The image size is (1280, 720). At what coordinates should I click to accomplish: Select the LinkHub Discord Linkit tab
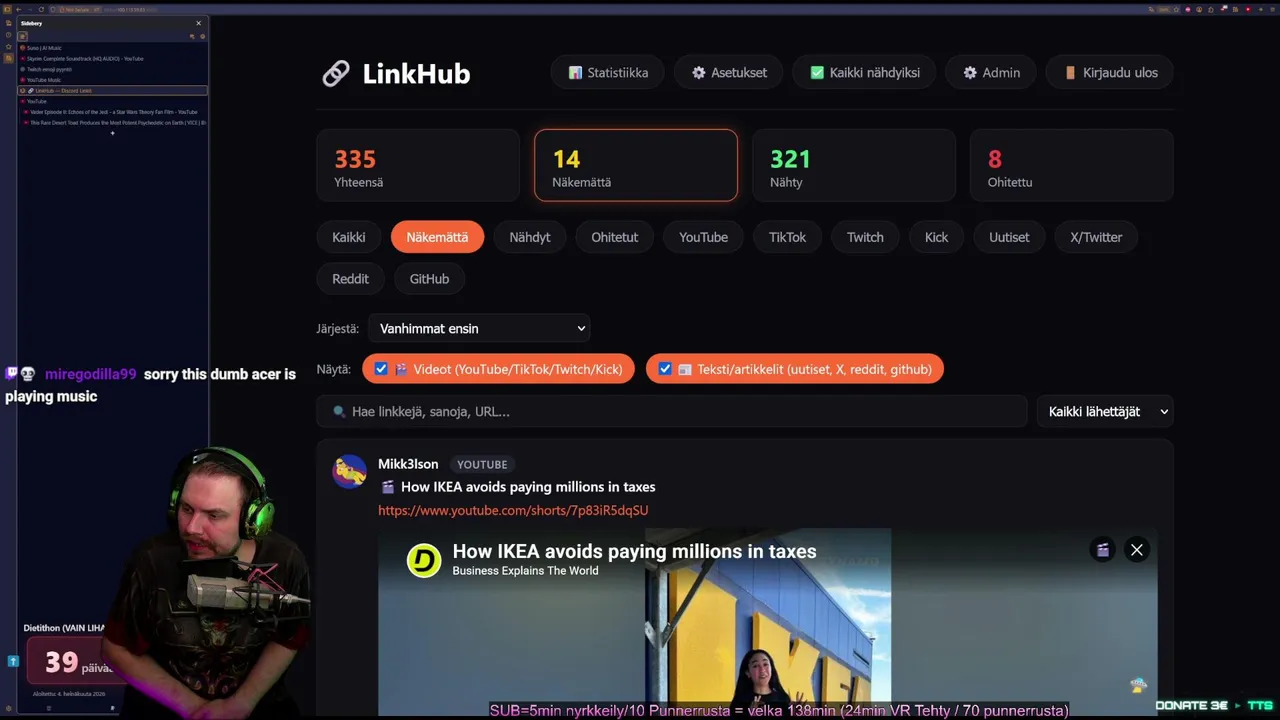coord(113,90)
